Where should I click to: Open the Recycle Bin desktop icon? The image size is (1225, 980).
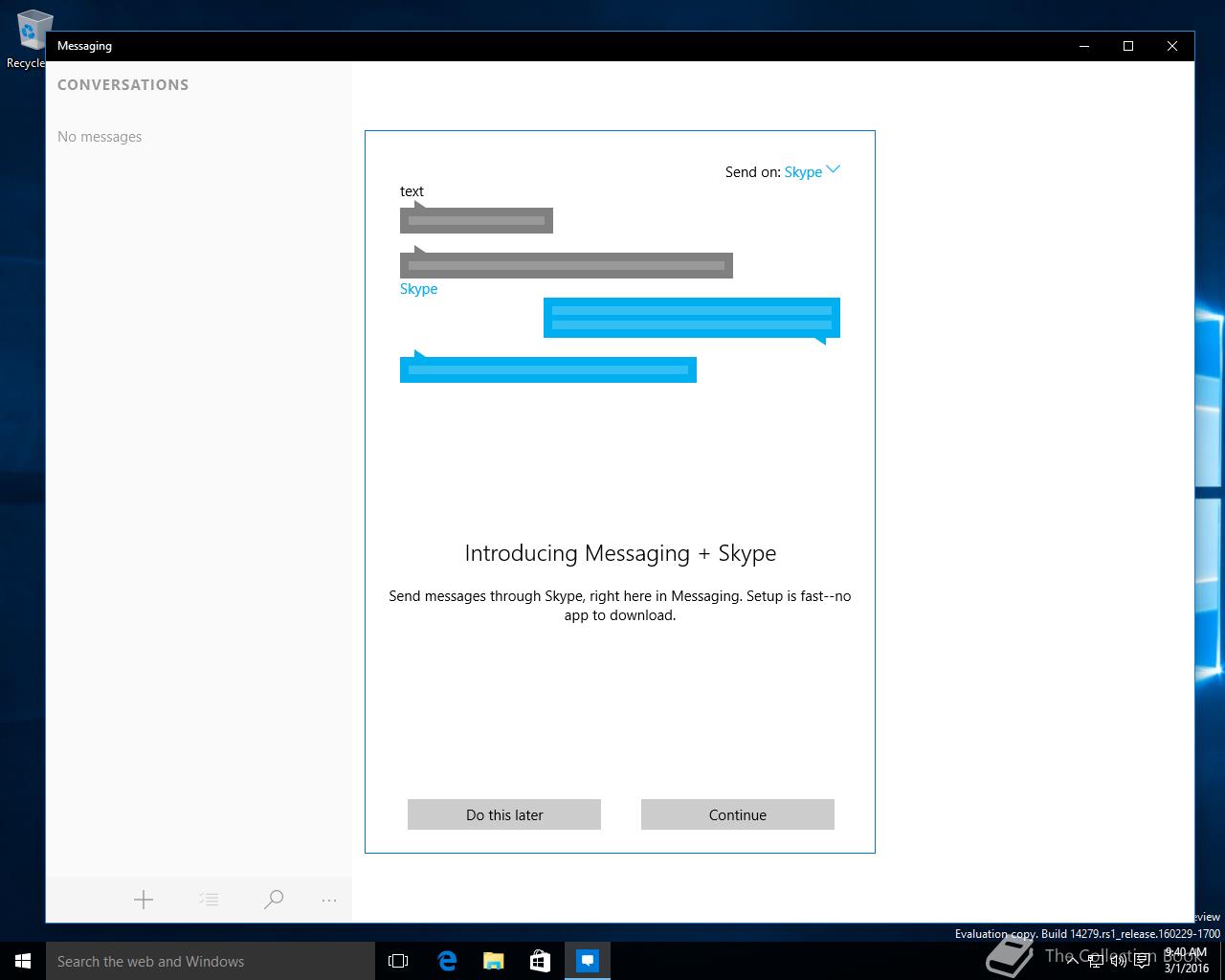click(x=29, y=40)
